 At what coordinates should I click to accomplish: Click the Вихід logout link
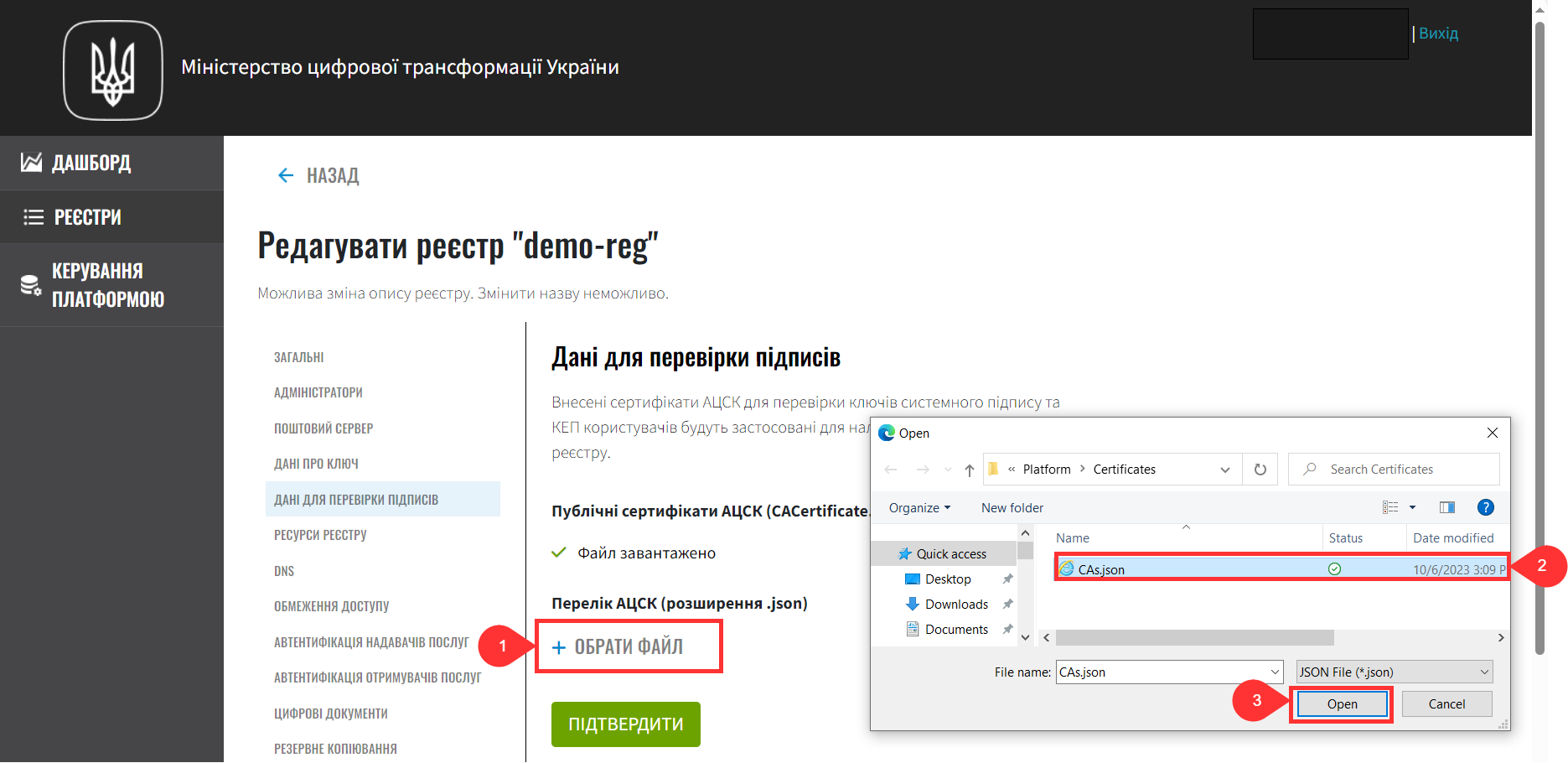1438,34
